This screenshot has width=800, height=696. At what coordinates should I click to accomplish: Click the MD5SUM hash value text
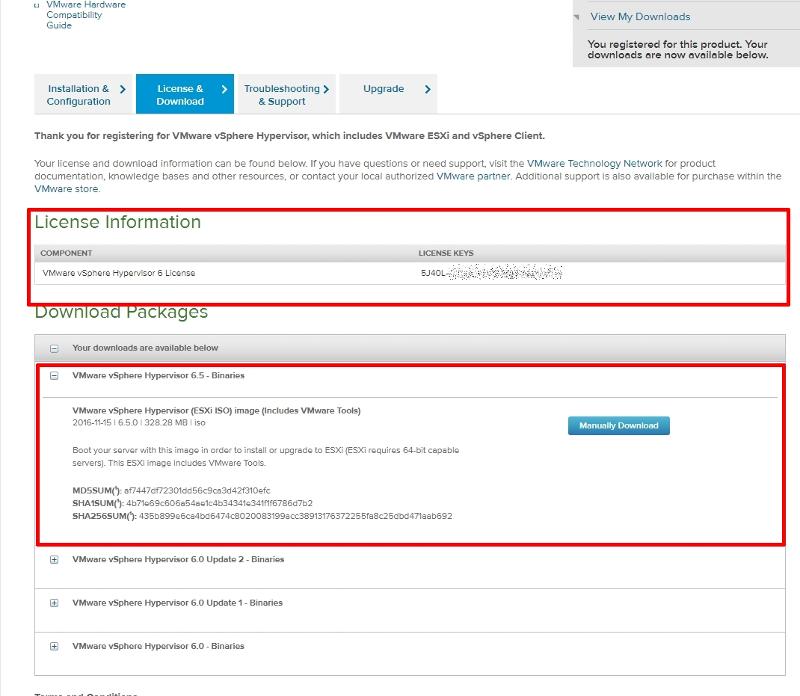point(197,491)
